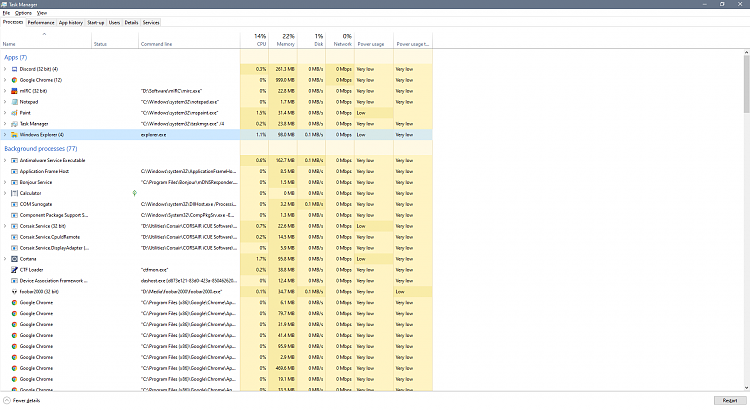Click the scrollbar down arrow
This screenshot has width=750, height=410.
[x=747, y=388]
